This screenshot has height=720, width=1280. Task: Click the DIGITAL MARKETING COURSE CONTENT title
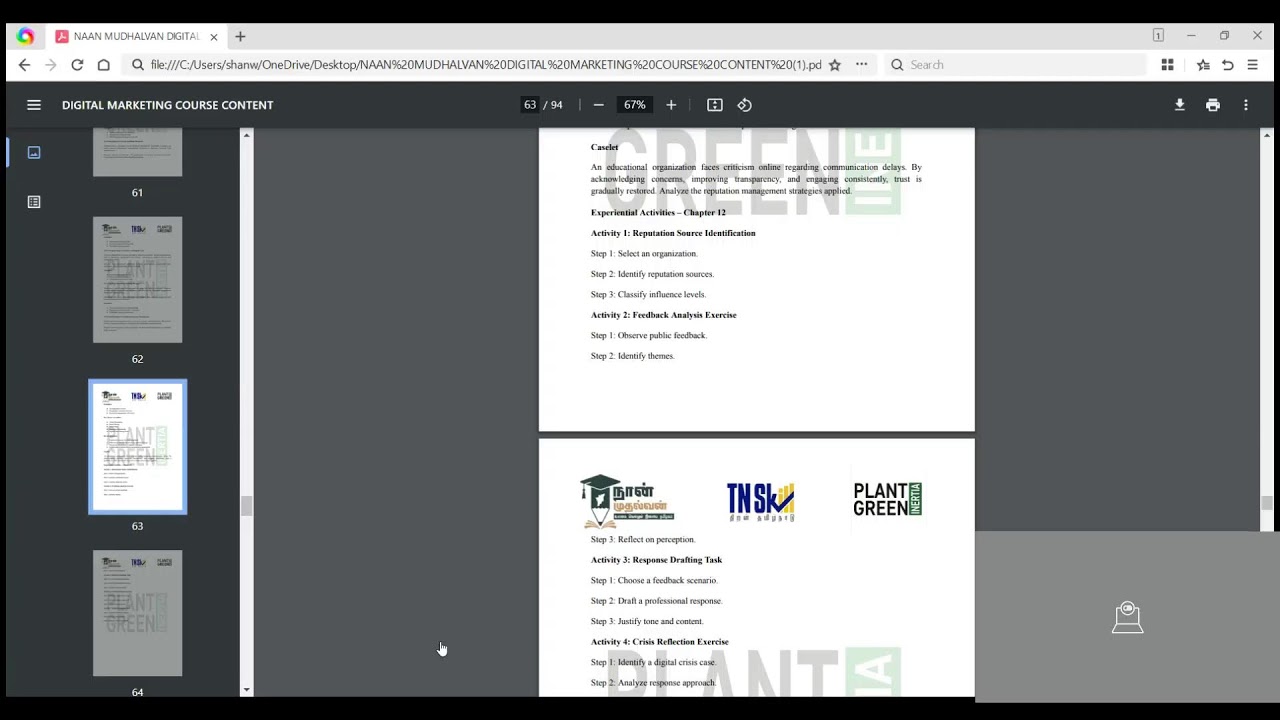[167, 105]
